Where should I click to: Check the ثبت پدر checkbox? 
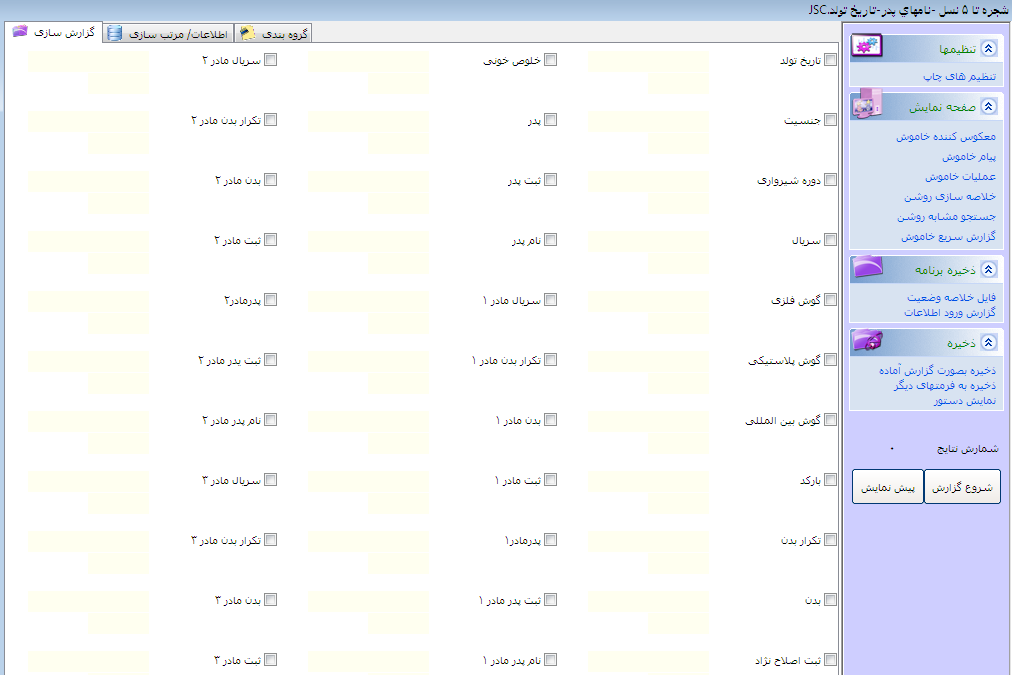tap(551, 179)
